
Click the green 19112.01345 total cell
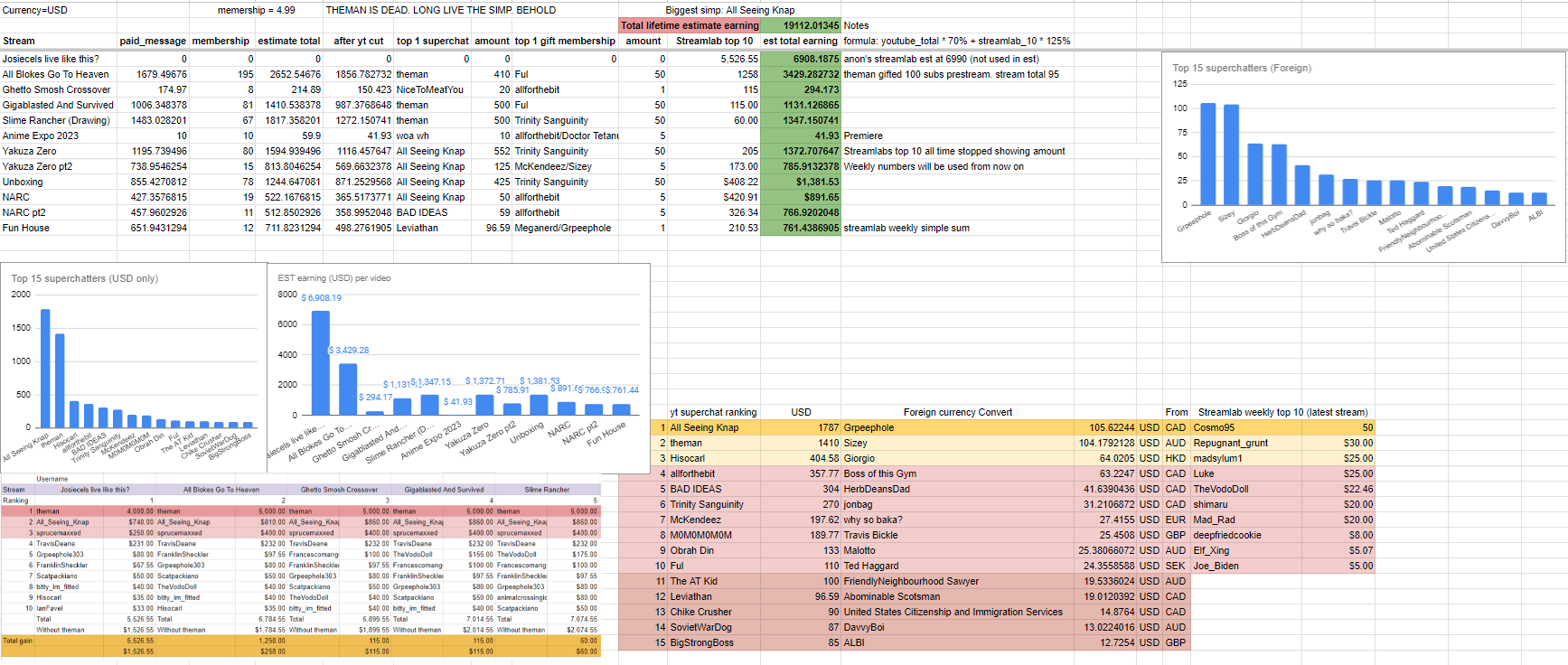(x=801, y=25)
